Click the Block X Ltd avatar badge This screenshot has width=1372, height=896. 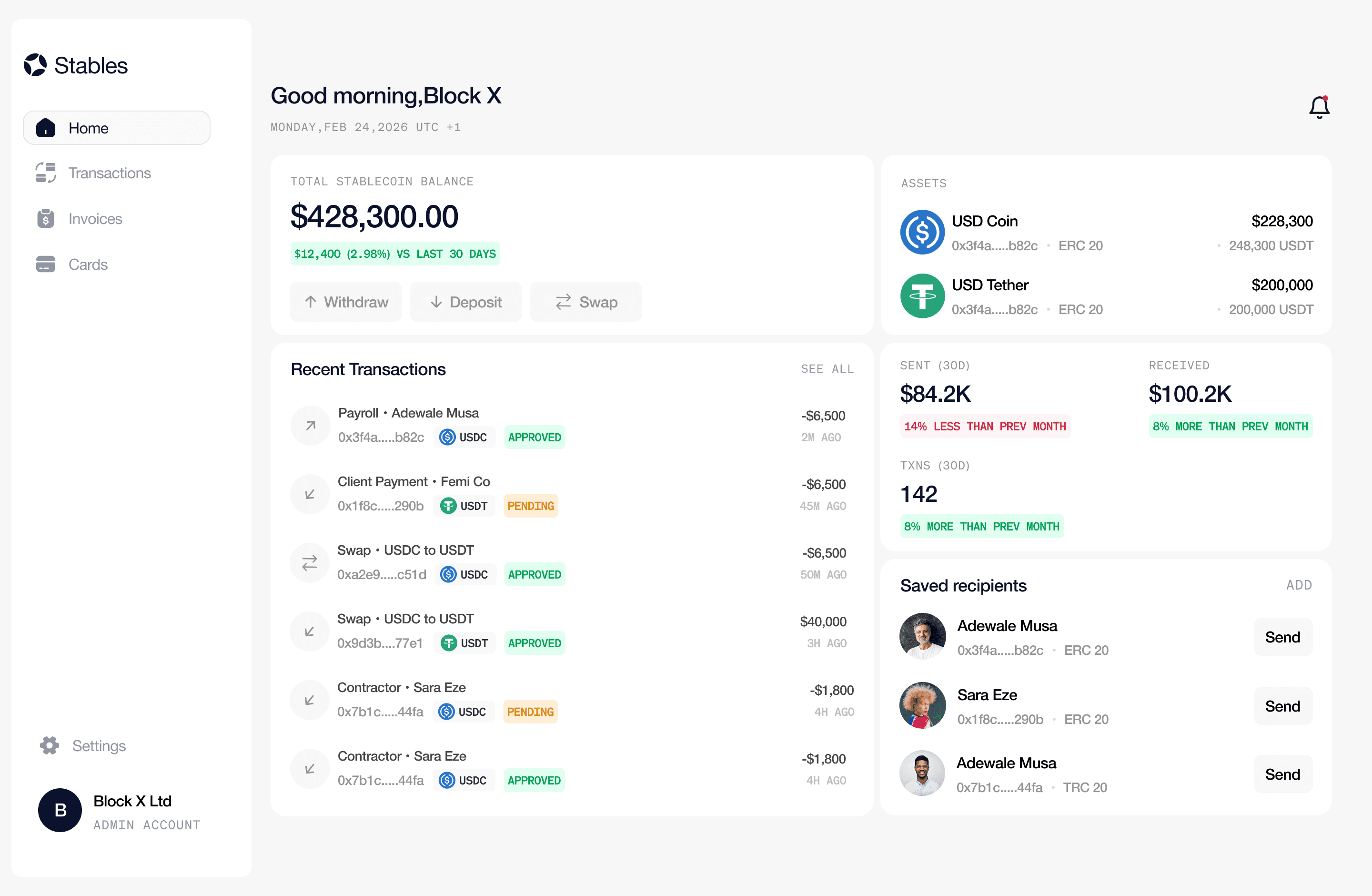pos(60,810)
